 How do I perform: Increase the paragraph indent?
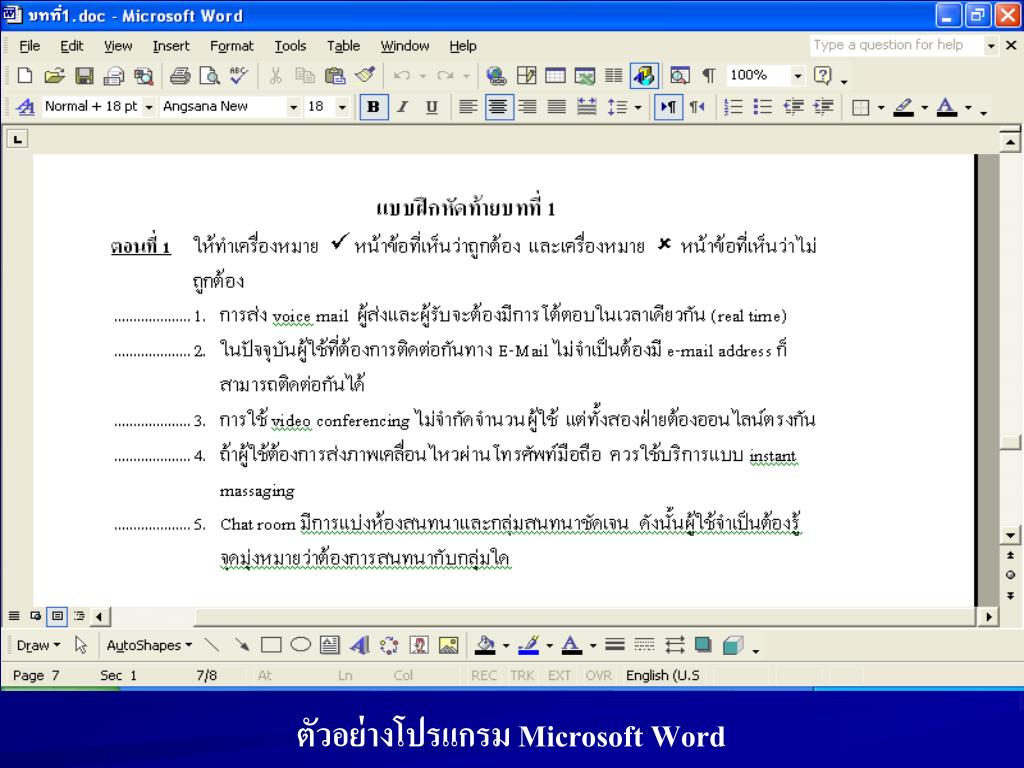[823, 107]
